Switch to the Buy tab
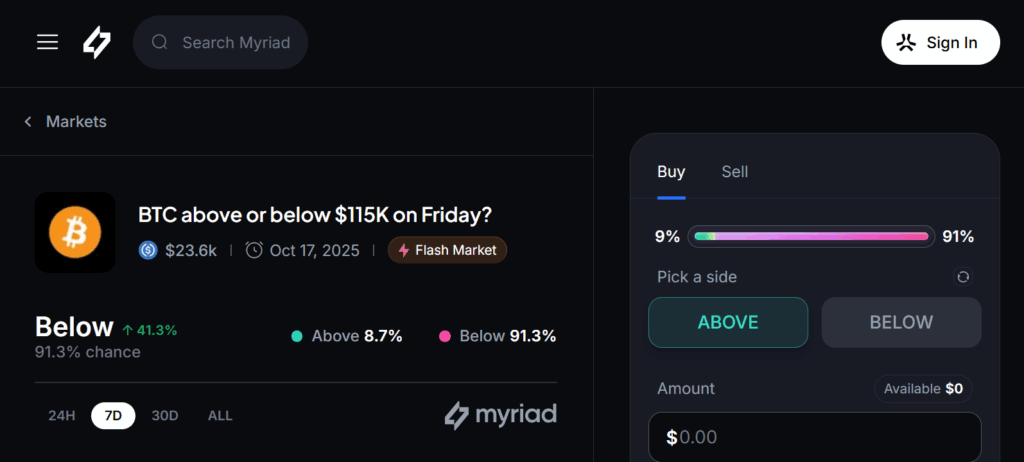Viewport: 1024px width, 462px height. coord(671,172)
